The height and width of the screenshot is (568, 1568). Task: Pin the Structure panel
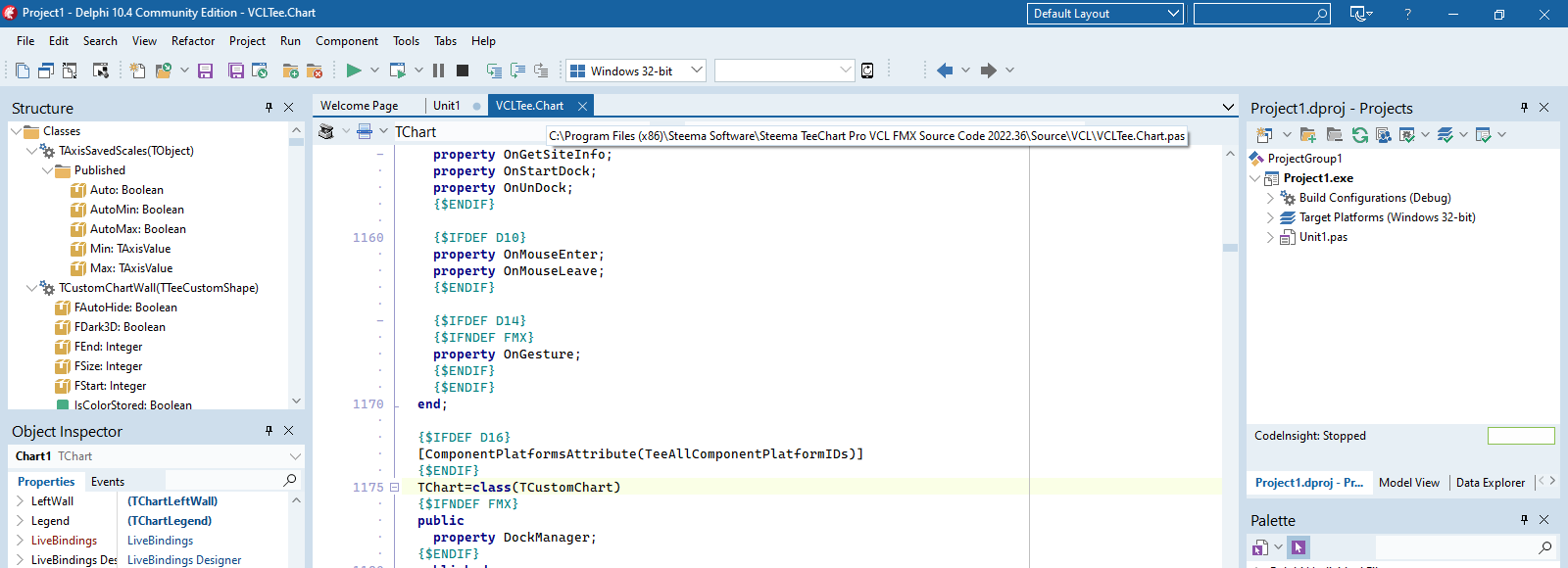pos(269,108)
